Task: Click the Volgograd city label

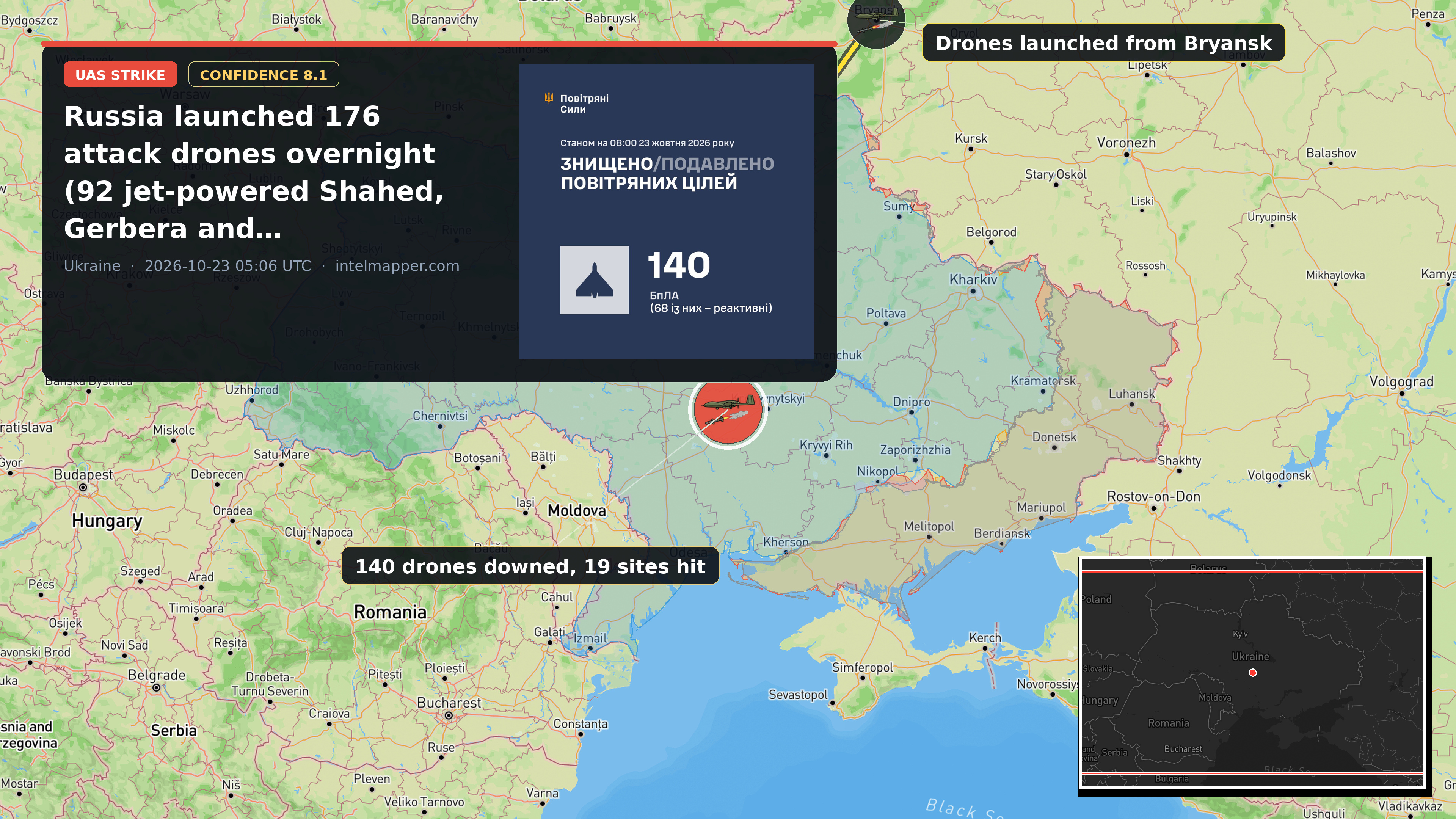Action: click(1401, 381)
